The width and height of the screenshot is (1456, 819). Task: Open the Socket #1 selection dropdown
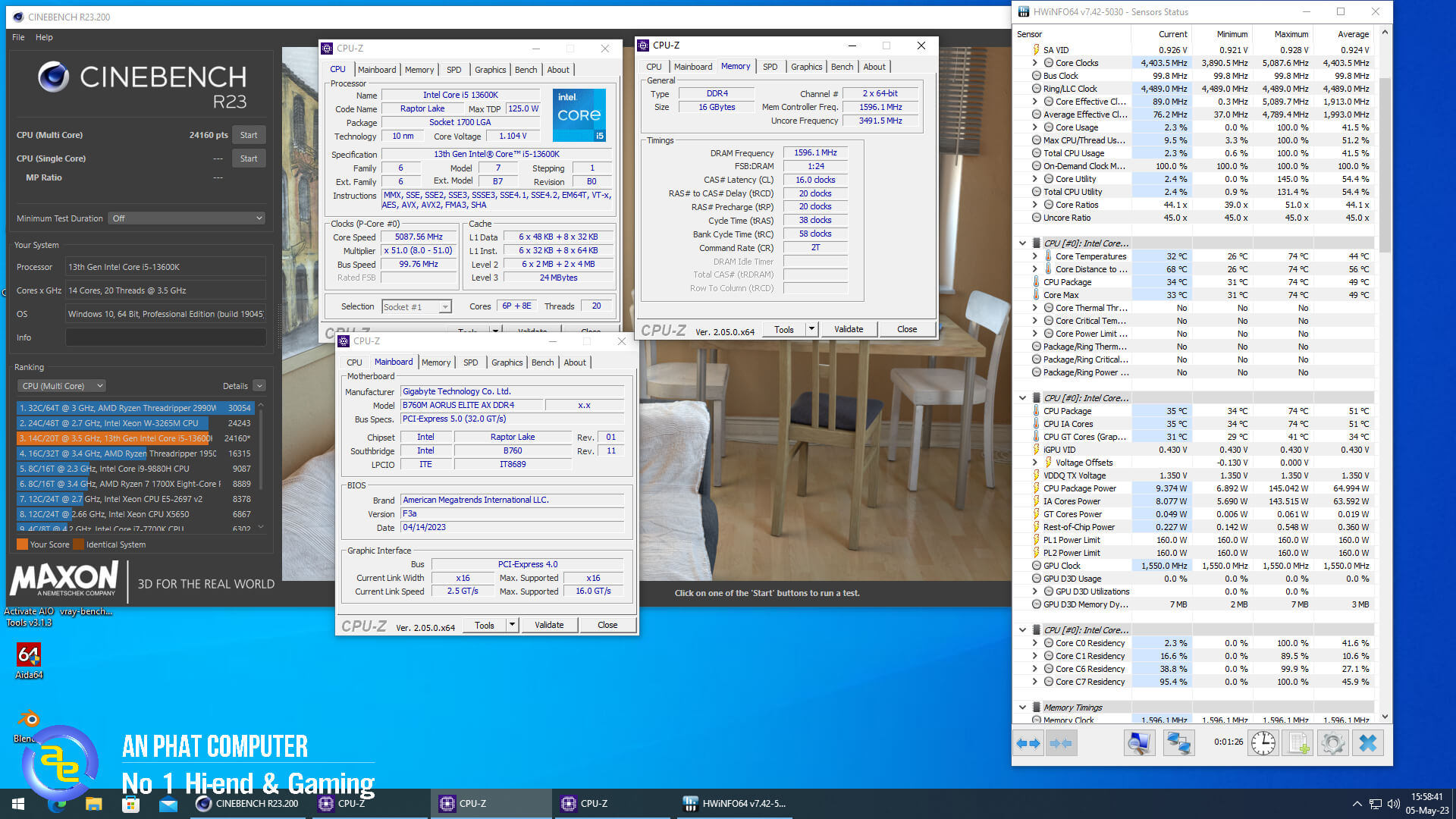(416, 307)
